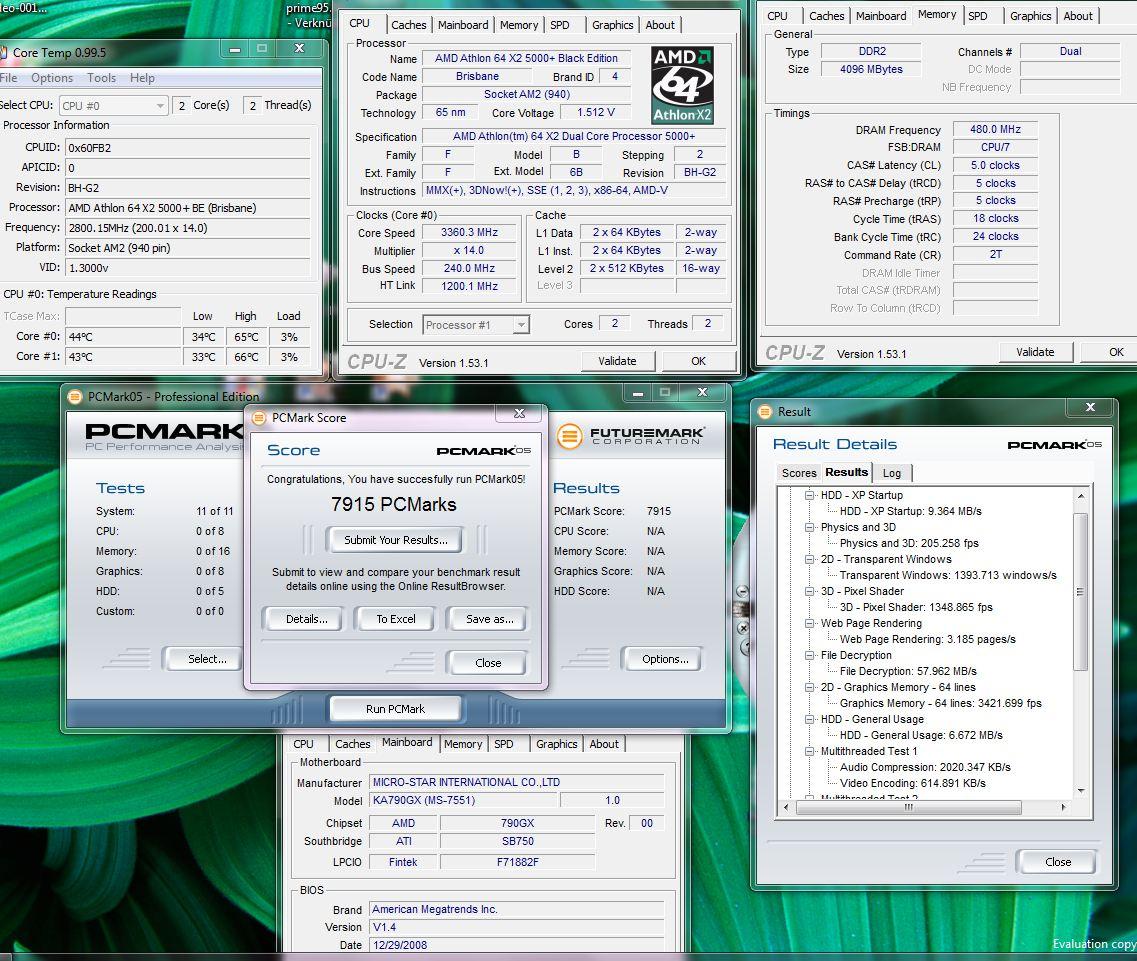
Task: Open CPU tab in bottom mainboard CPU-Z
Action: click(x=303, y=744)
